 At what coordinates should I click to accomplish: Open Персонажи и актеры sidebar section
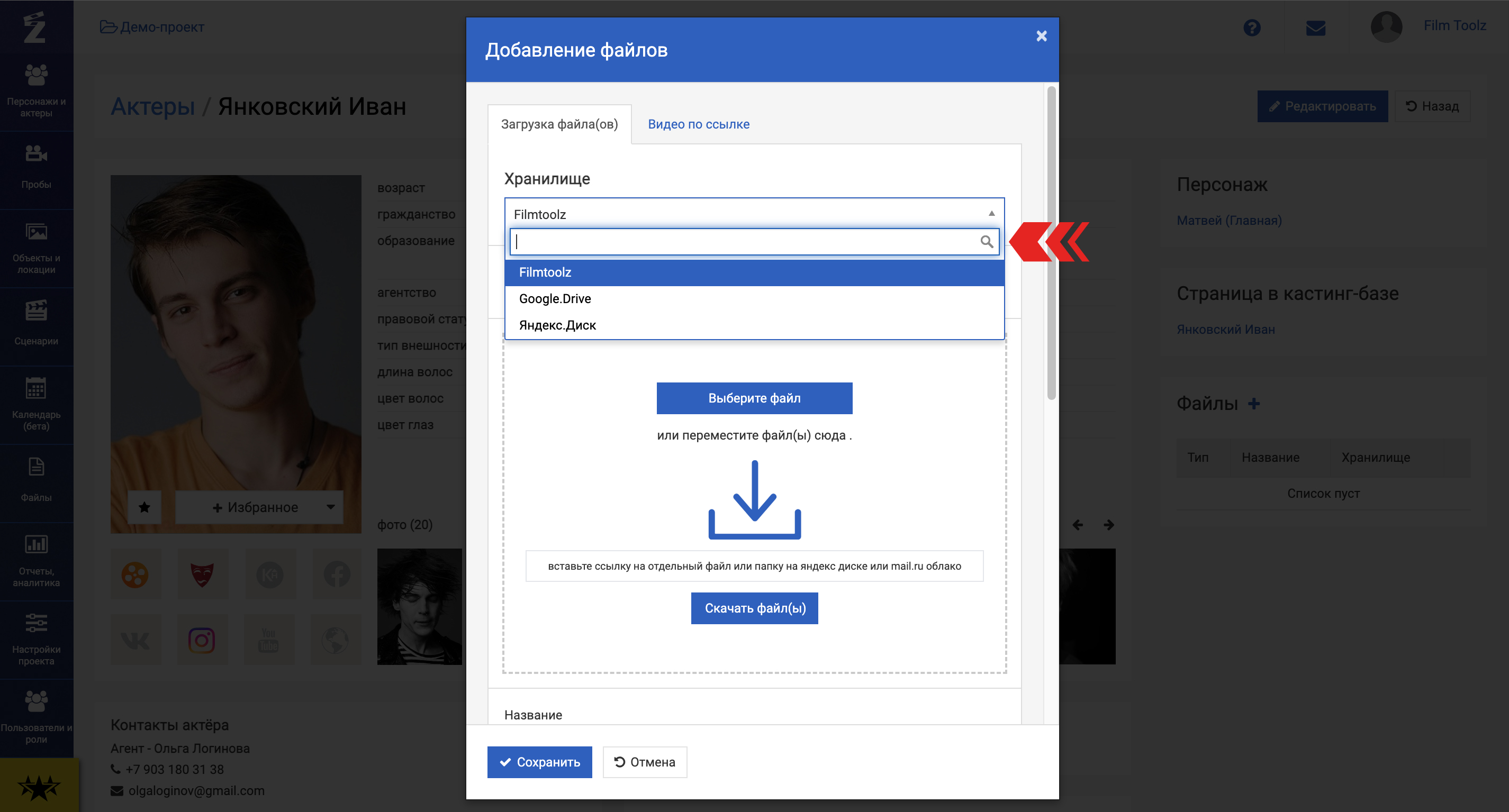click(37, 91)
